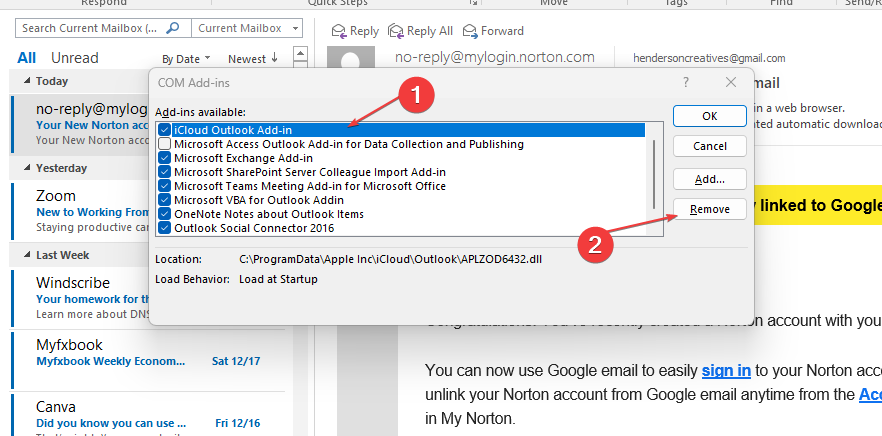
Task: Click the Reply All icon
Action: [396, 31]
